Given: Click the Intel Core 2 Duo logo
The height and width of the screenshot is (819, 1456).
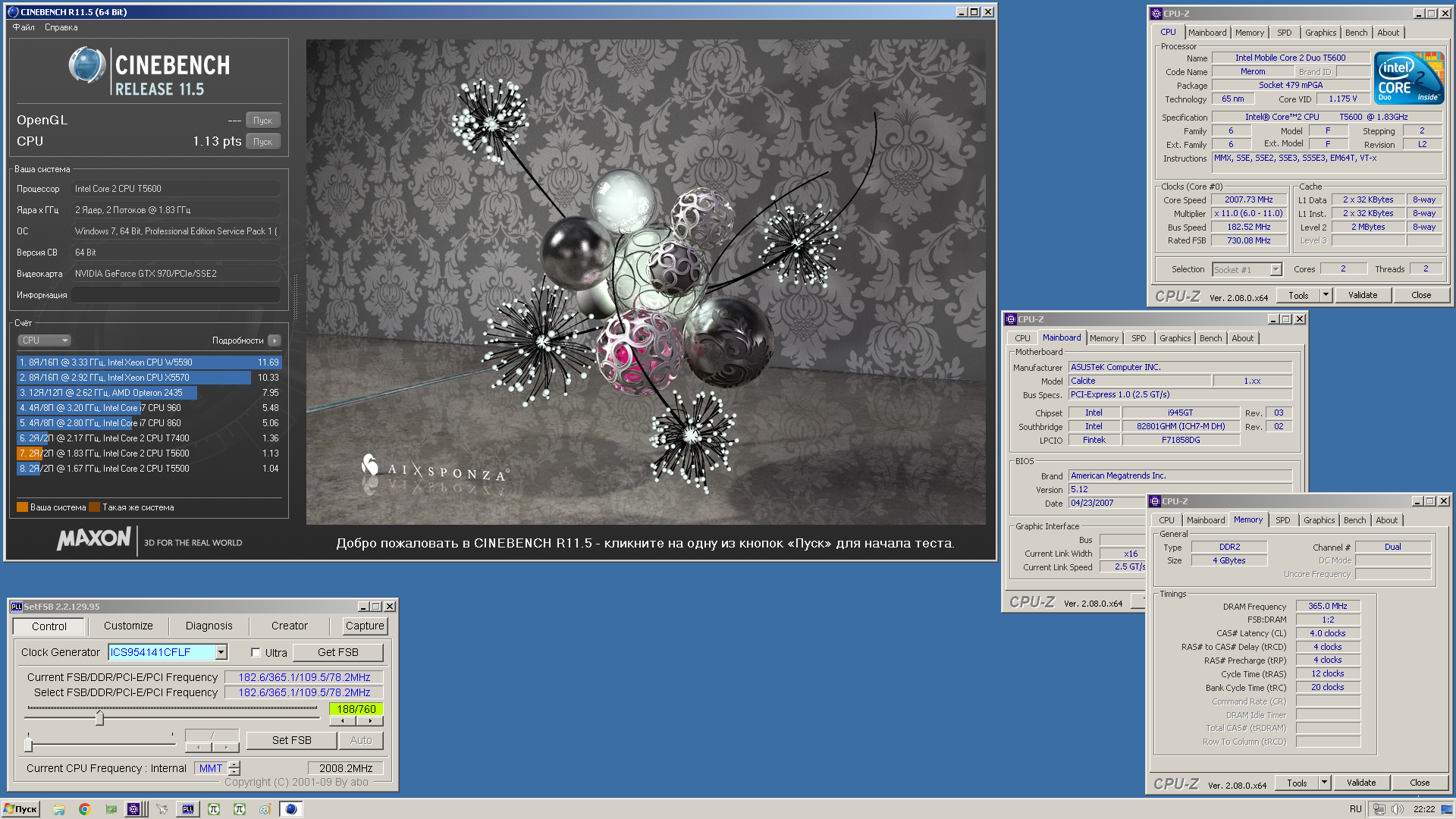Looking at the screenshot, I should 1409,78.
